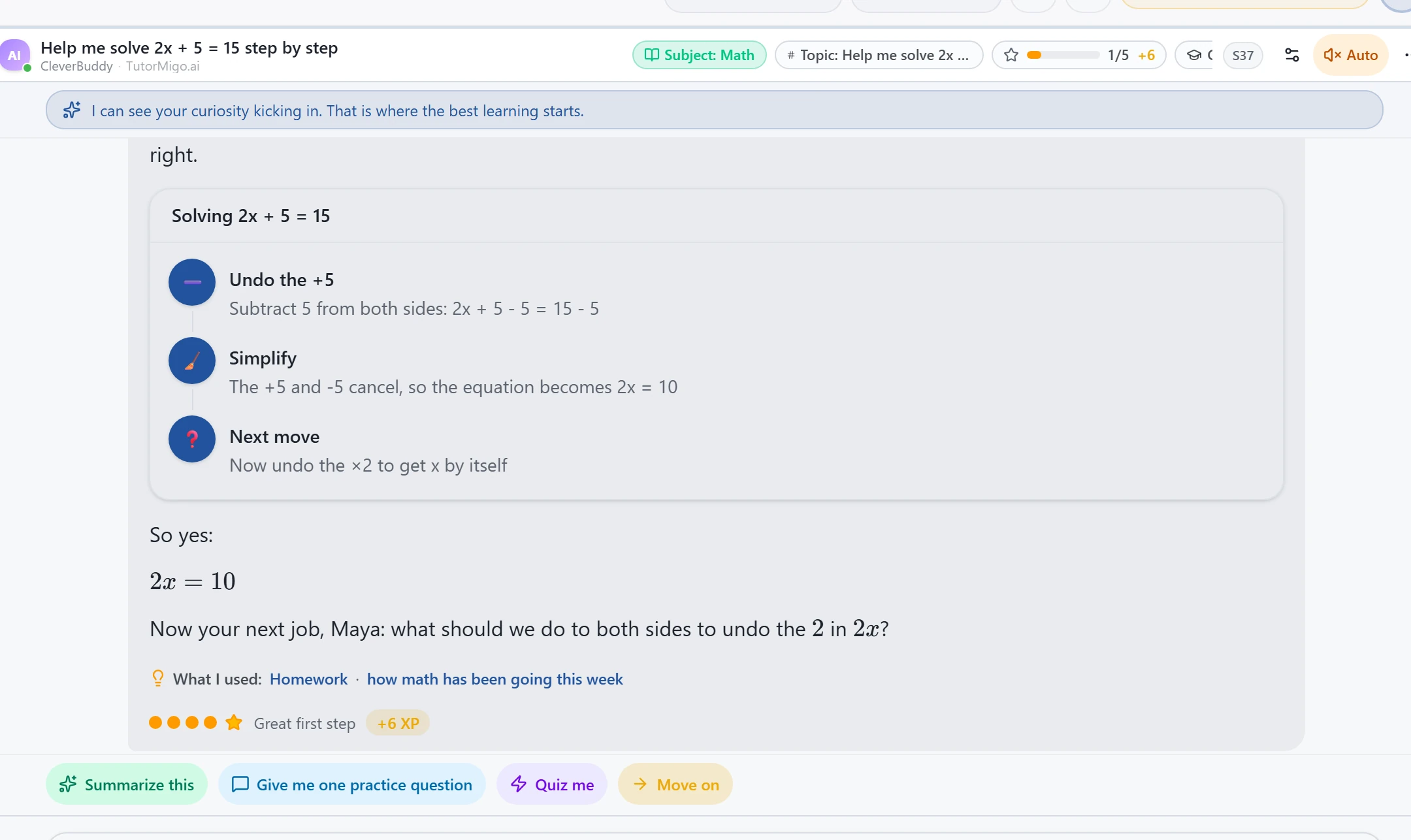Click the lightbulb icon by What I used
Screen dimensions: 1411x840
pyautogui.click(x=157, y=679)
